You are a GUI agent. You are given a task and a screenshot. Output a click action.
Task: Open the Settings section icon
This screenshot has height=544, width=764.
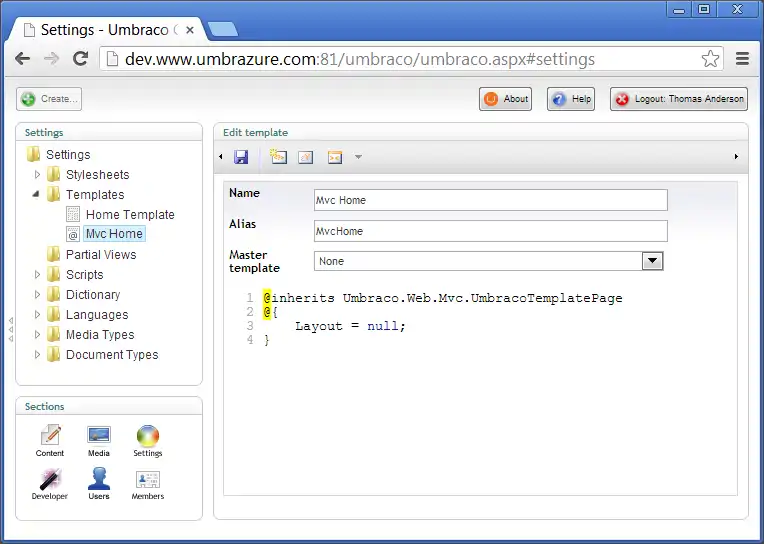click(148, 441)
